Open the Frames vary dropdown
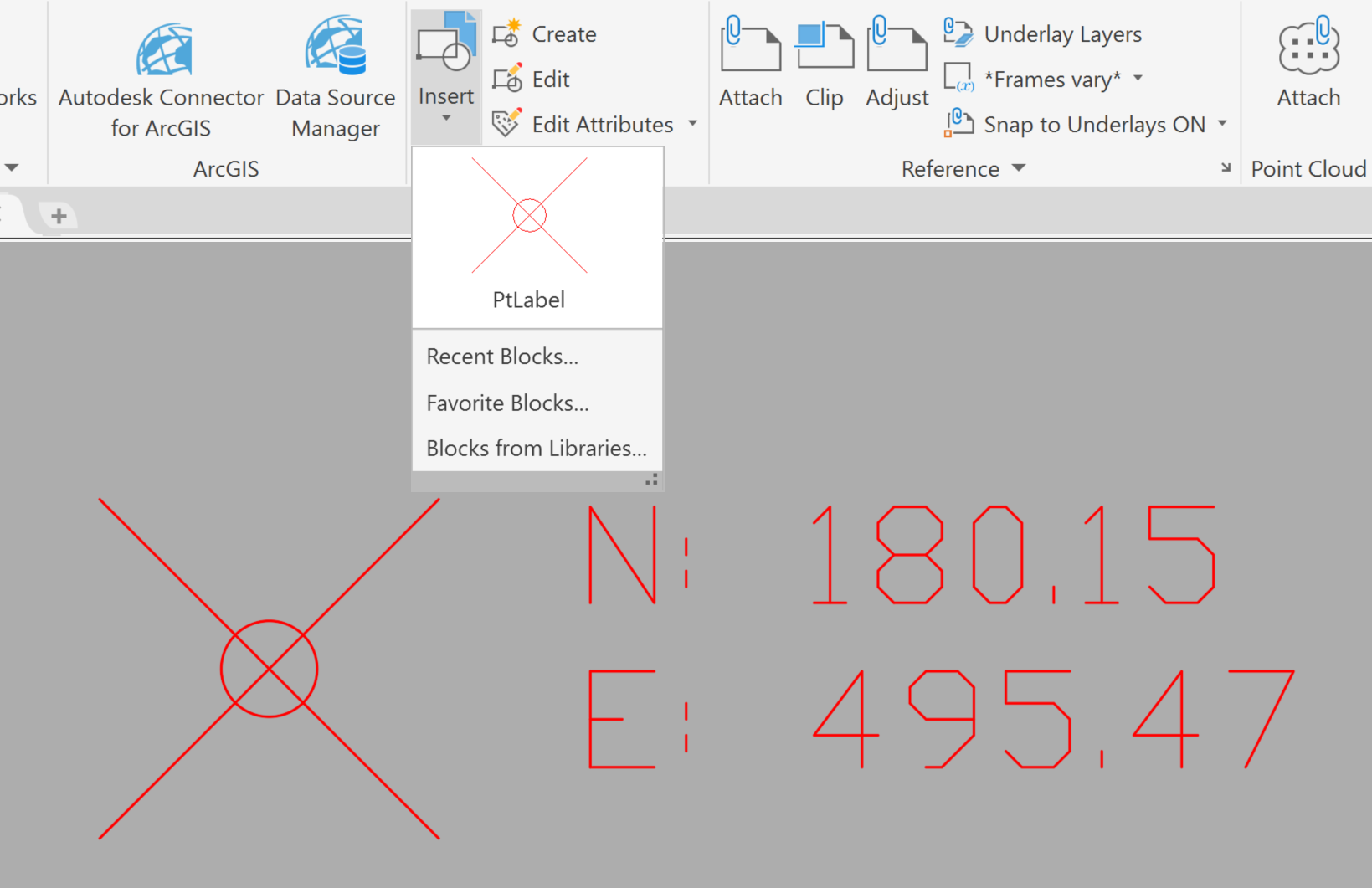1372x888 pixels. point(1138,78)
